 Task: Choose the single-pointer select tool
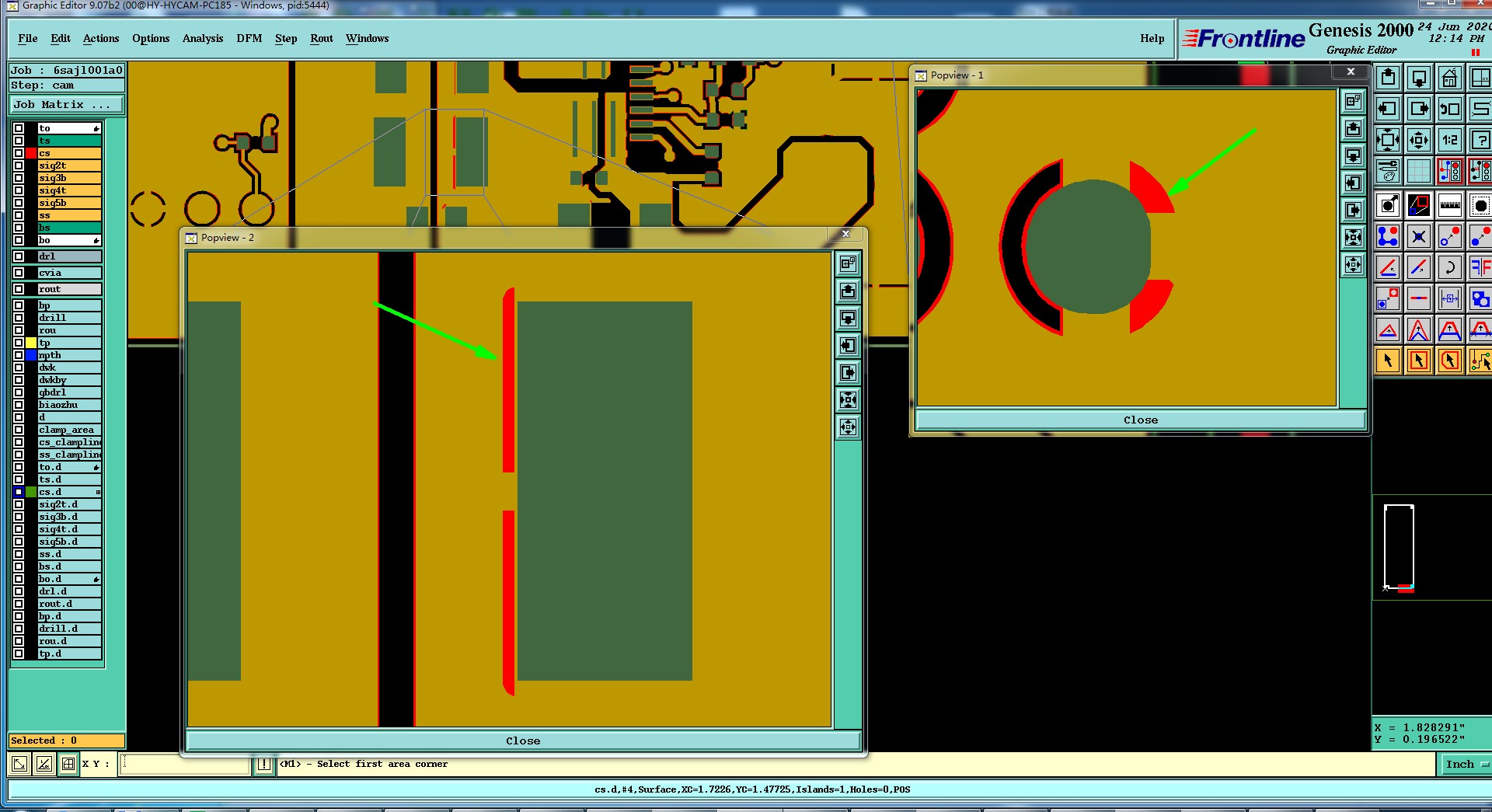(1388, 361)
